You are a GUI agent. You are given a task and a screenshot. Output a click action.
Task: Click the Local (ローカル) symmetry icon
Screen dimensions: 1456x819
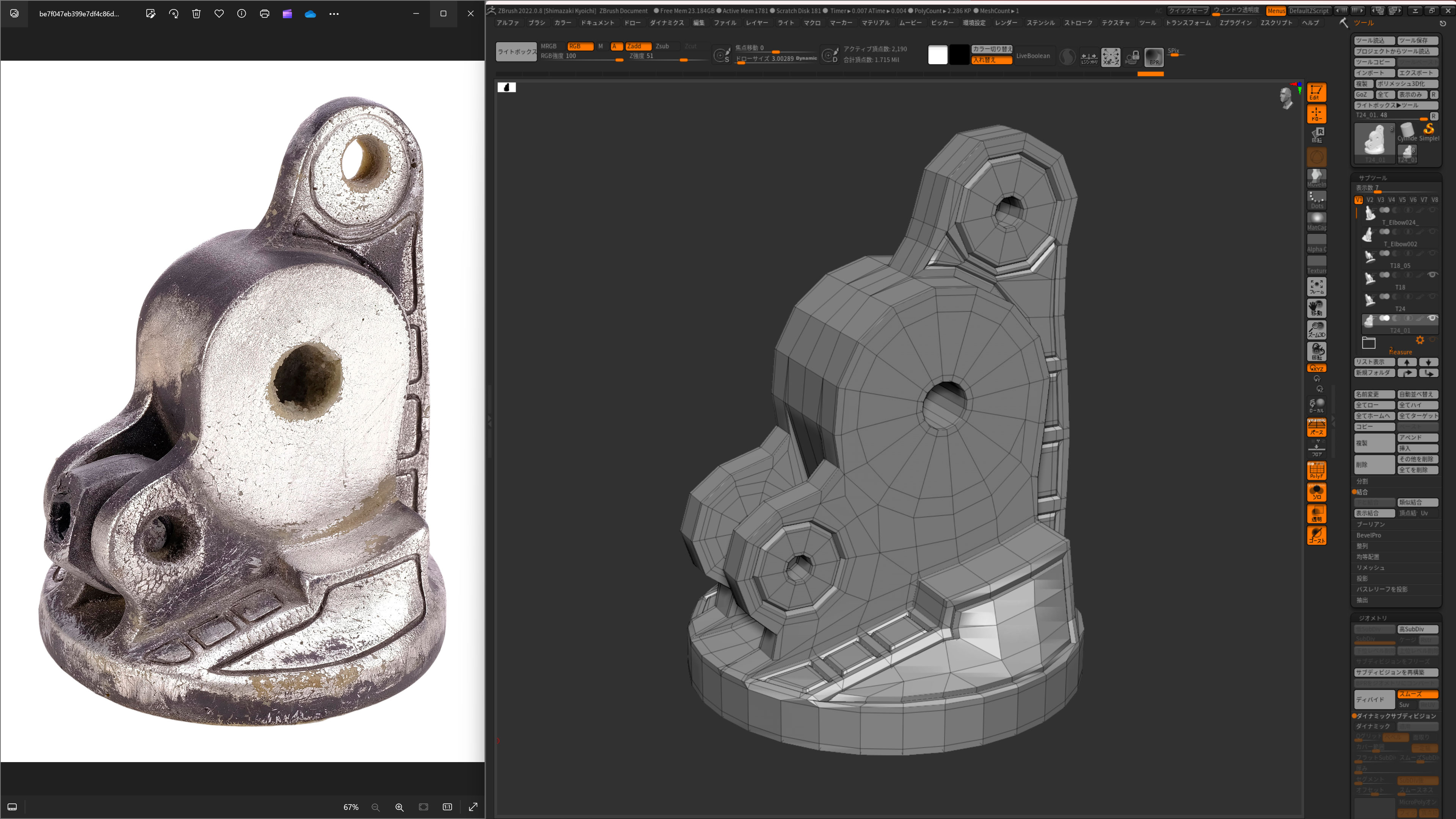click(x=1316, y=405)
